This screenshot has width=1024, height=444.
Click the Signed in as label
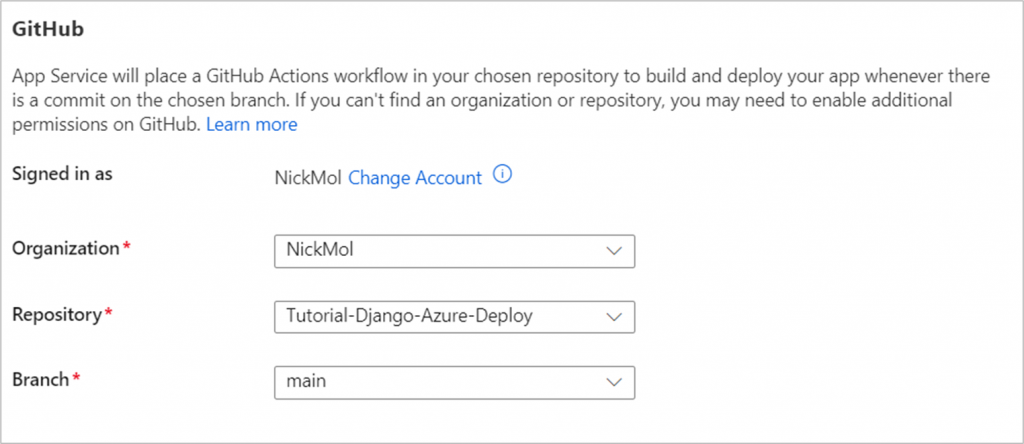coord(63,174)
